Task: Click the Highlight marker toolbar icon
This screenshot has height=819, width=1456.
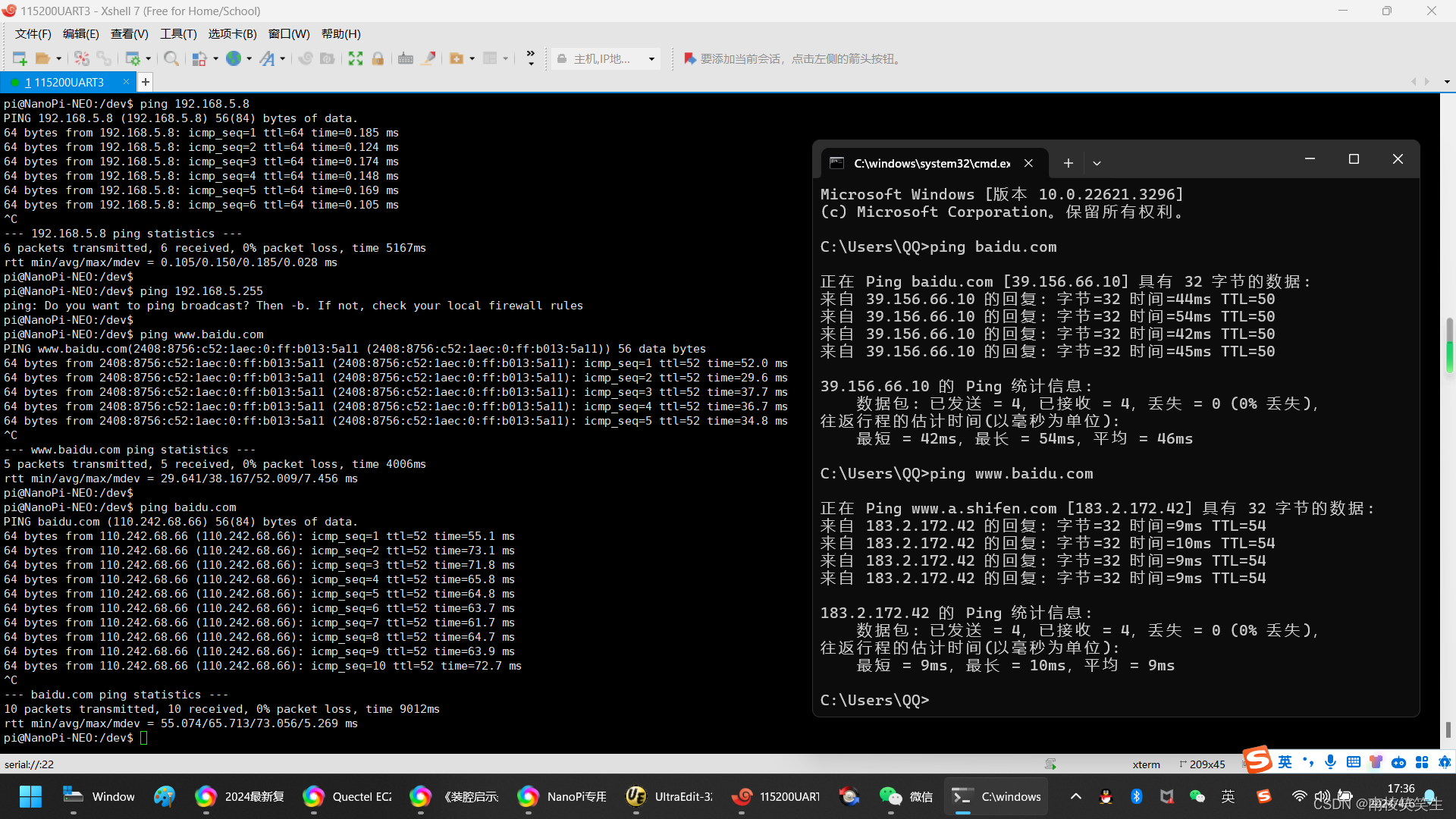Action: 428,58
